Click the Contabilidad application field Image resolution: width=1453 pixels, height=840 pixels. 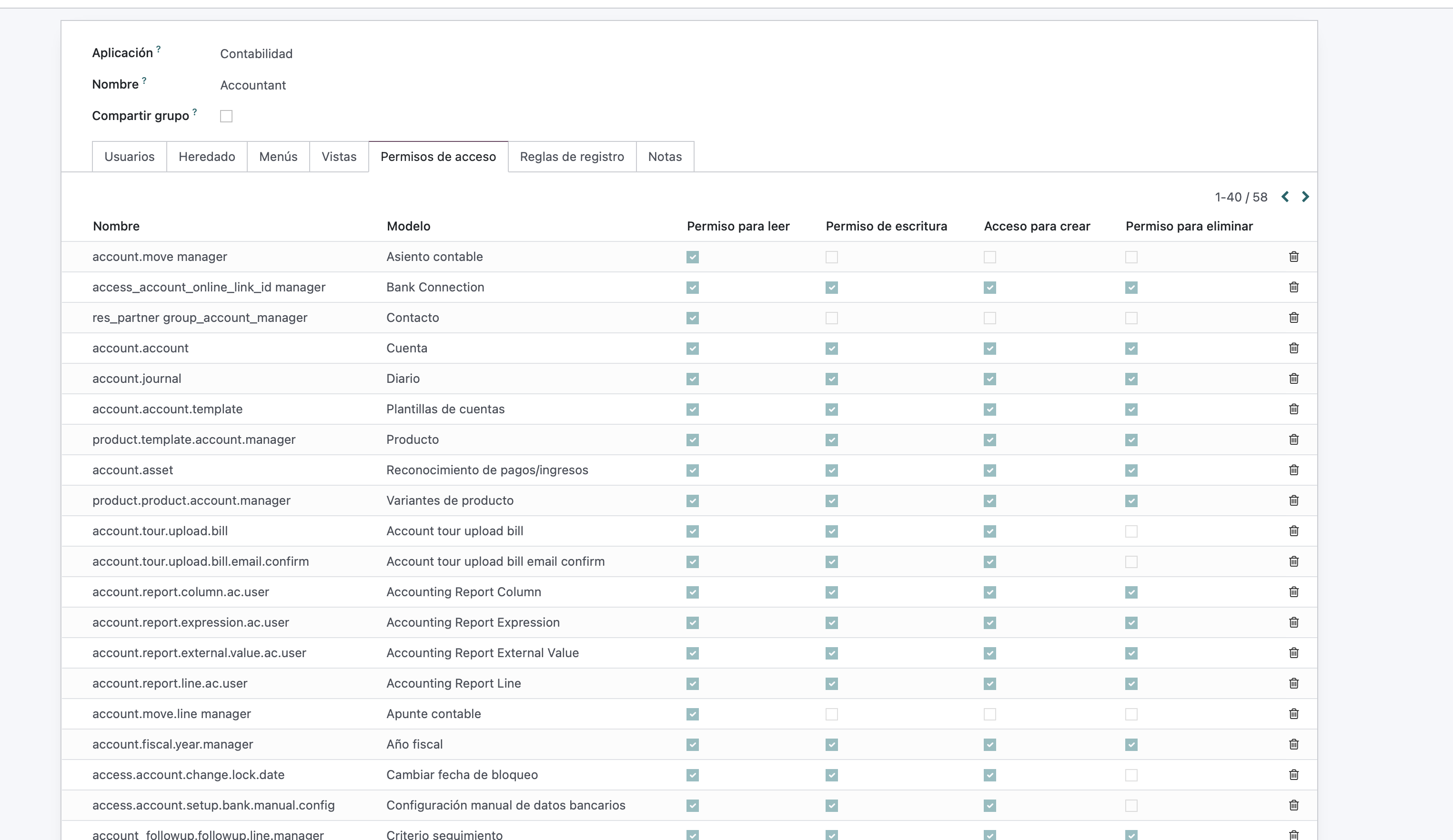257,54
